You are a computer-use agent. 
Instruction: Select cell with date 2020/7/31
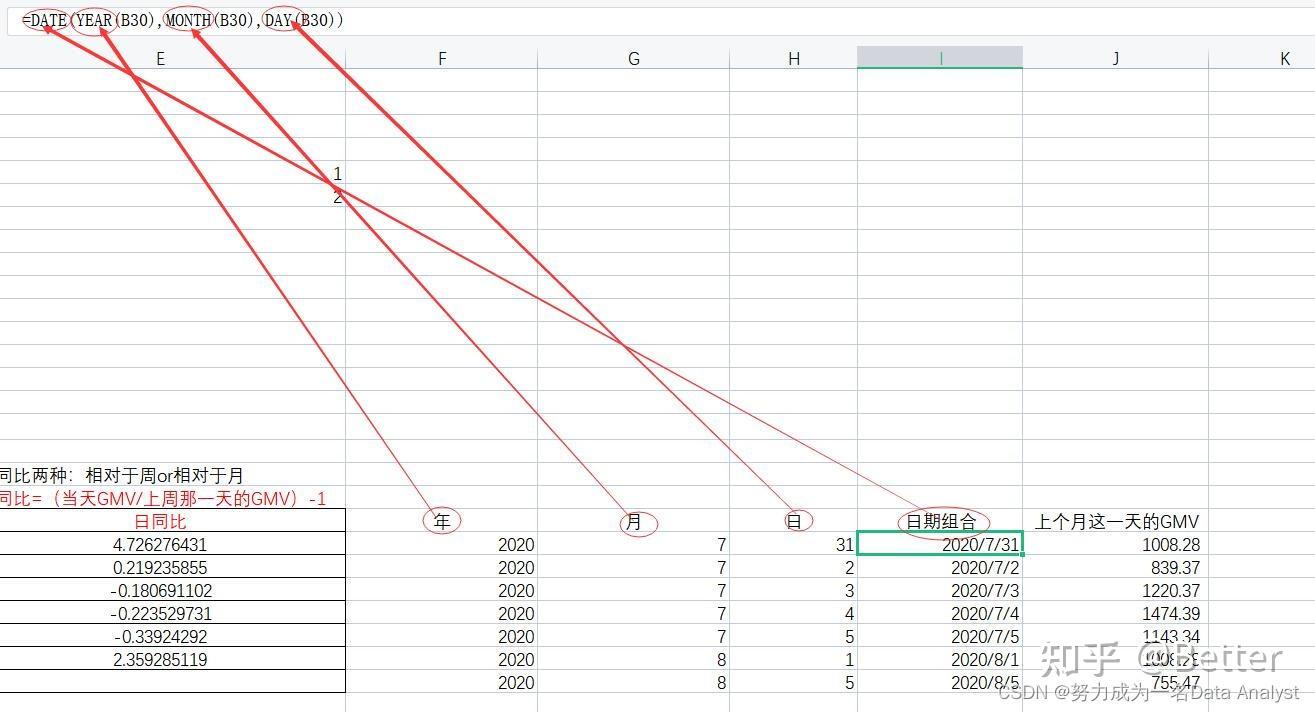[940, 544]
